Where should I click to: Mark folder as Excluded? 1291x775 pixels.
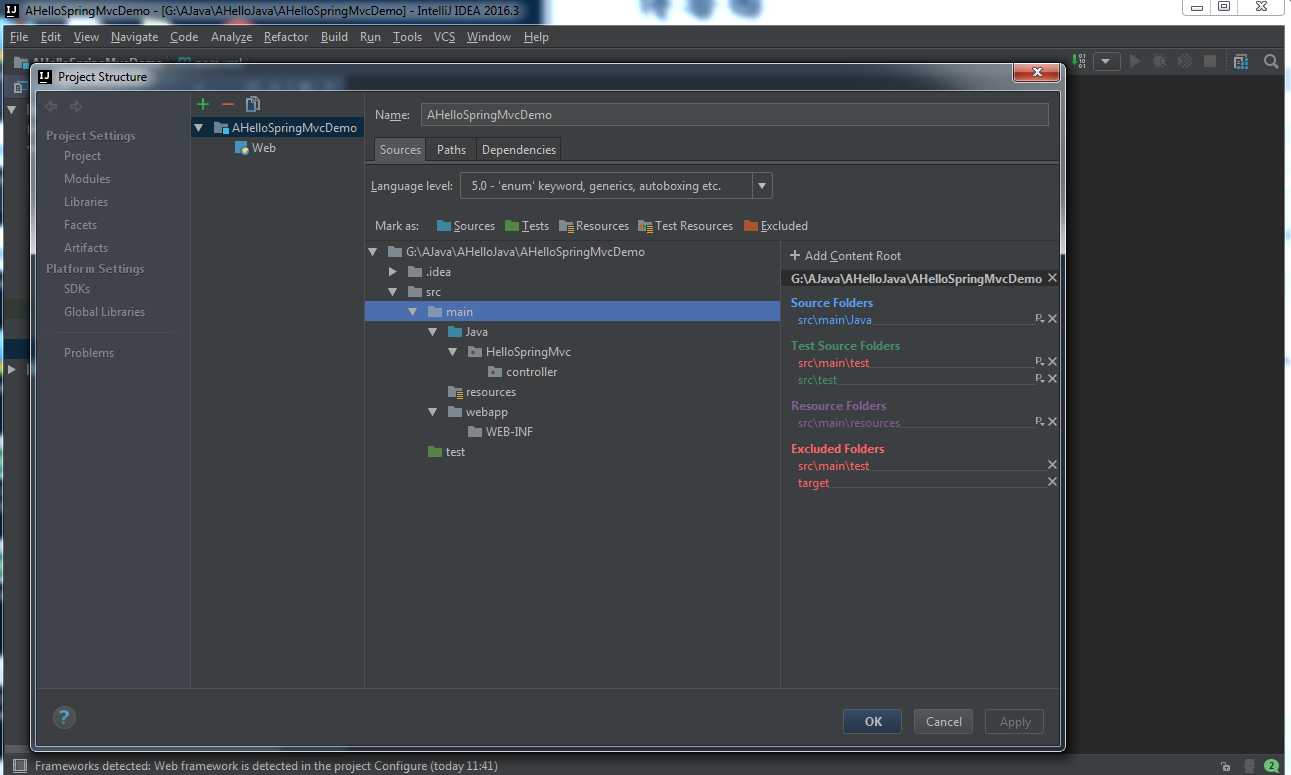click(776, 226)
